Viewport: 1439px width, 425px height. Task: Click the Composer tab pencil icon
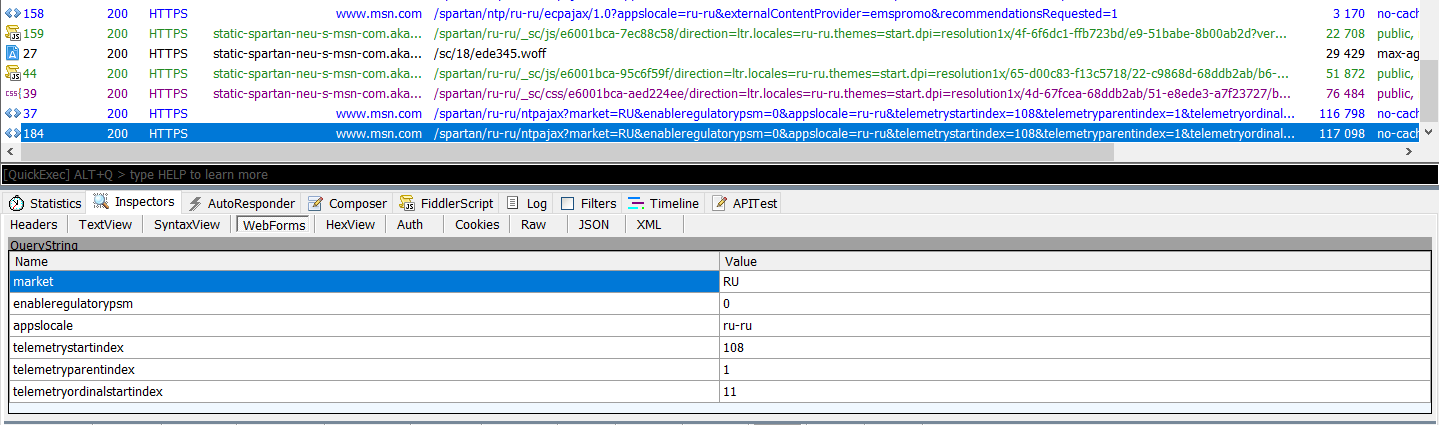coord(316,203)
